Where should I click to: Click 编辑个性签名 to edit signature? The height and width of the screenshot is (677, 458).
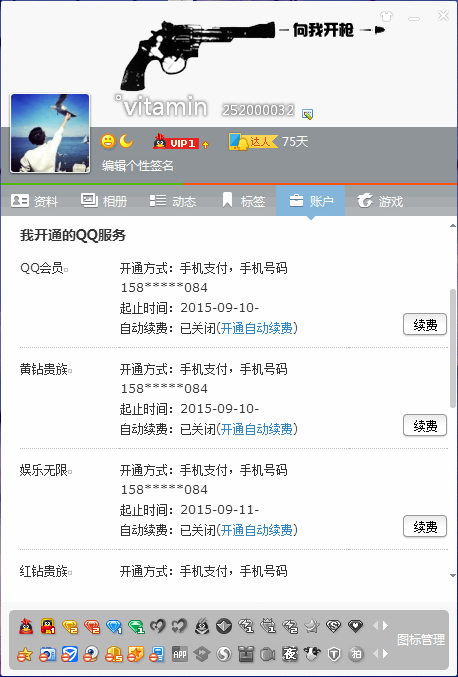[138, 165]
